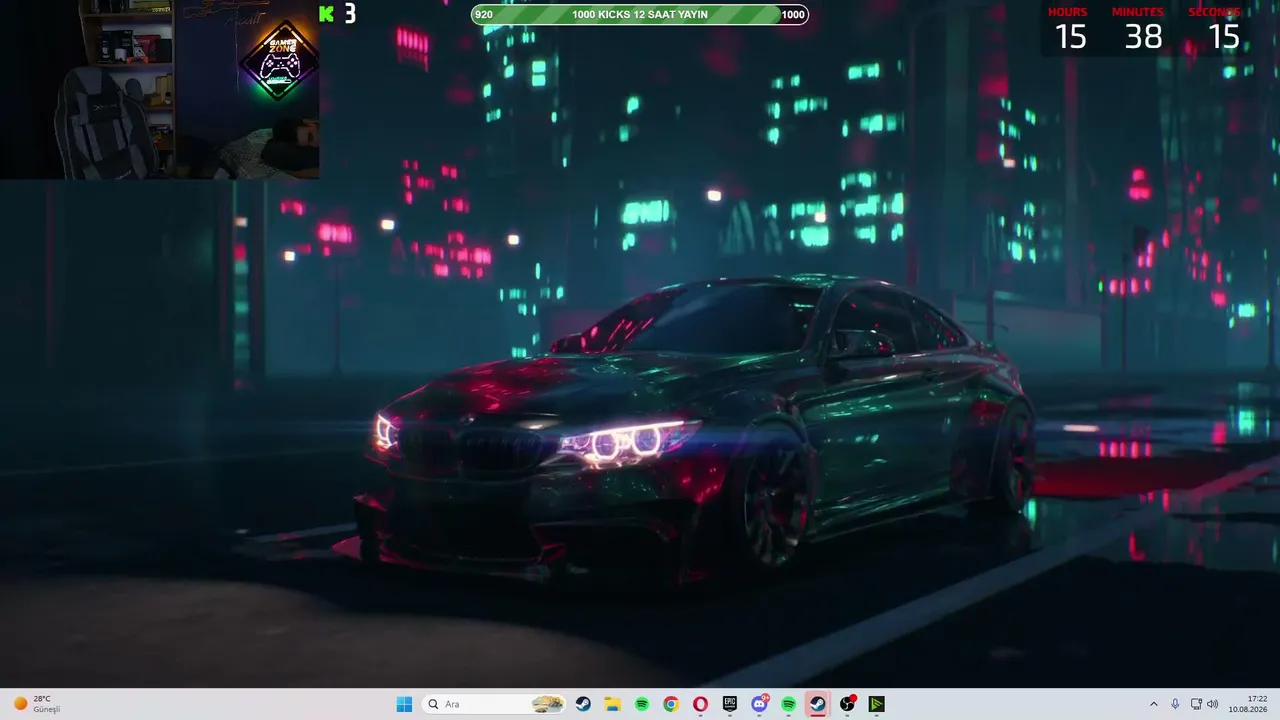
Task: Click the green Kick logo at top left
Action: click(326, 13)
